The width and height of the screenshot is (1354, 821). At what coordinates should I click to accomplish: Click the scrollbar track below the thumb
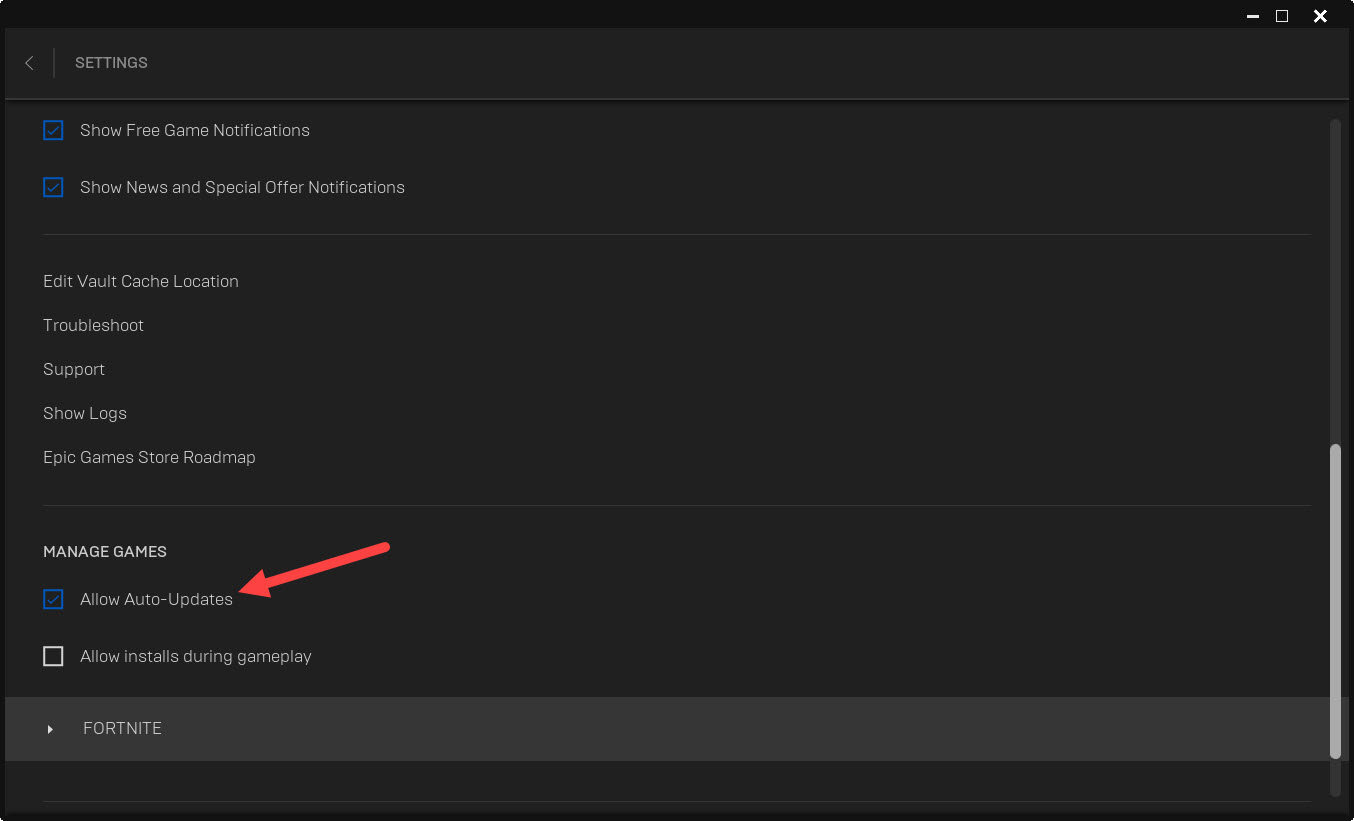coord(1335,778)
